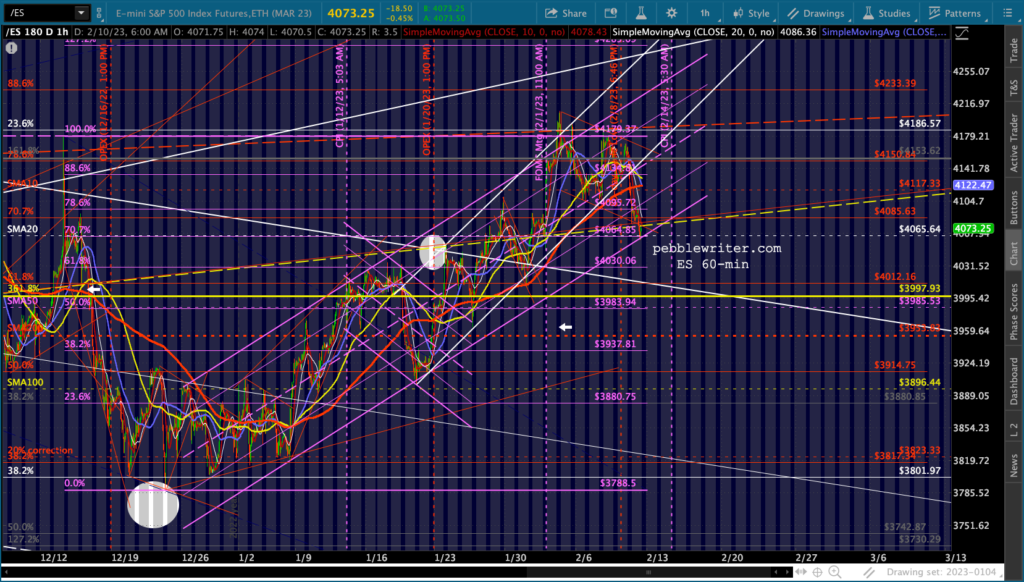The height and width of the screenshot is (582, 1024).
Task: Click the crosshair pan icon in bottom bar
Action: tap(817, 573)
